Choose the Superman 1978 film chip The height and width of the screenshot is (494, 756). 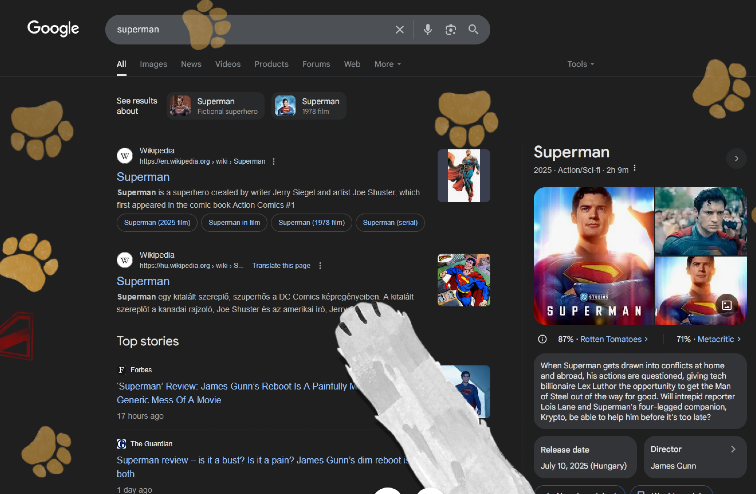click(309, 106)
